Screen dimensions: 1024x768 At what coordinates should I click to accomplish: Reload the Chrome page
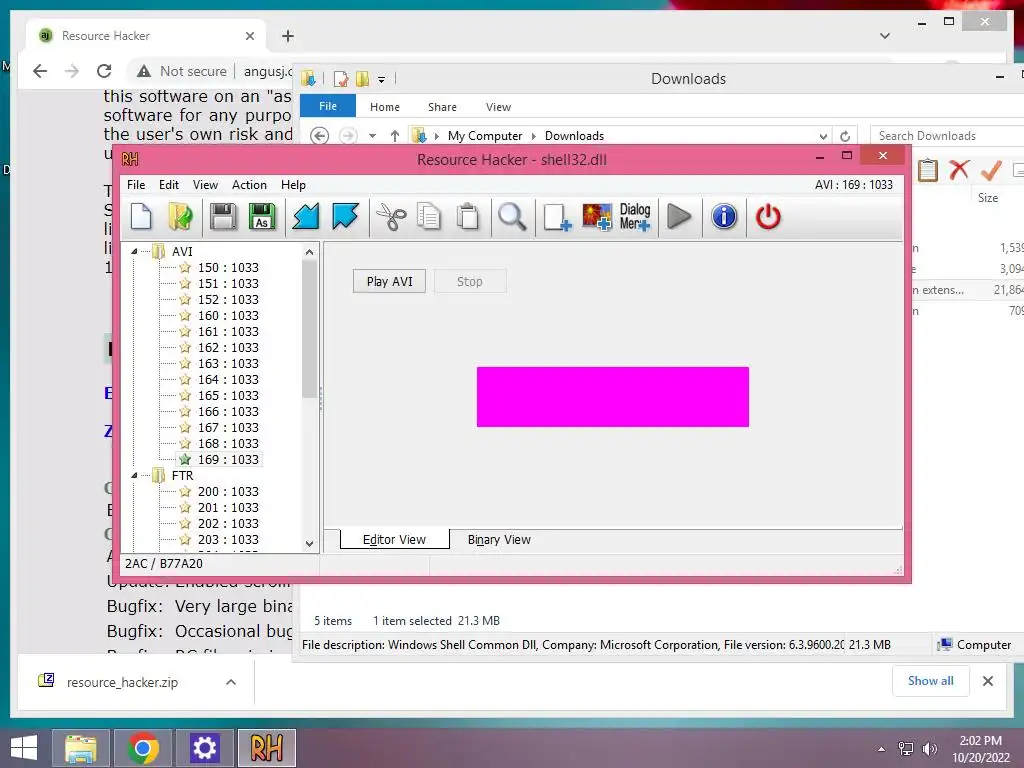pos(104,71)
